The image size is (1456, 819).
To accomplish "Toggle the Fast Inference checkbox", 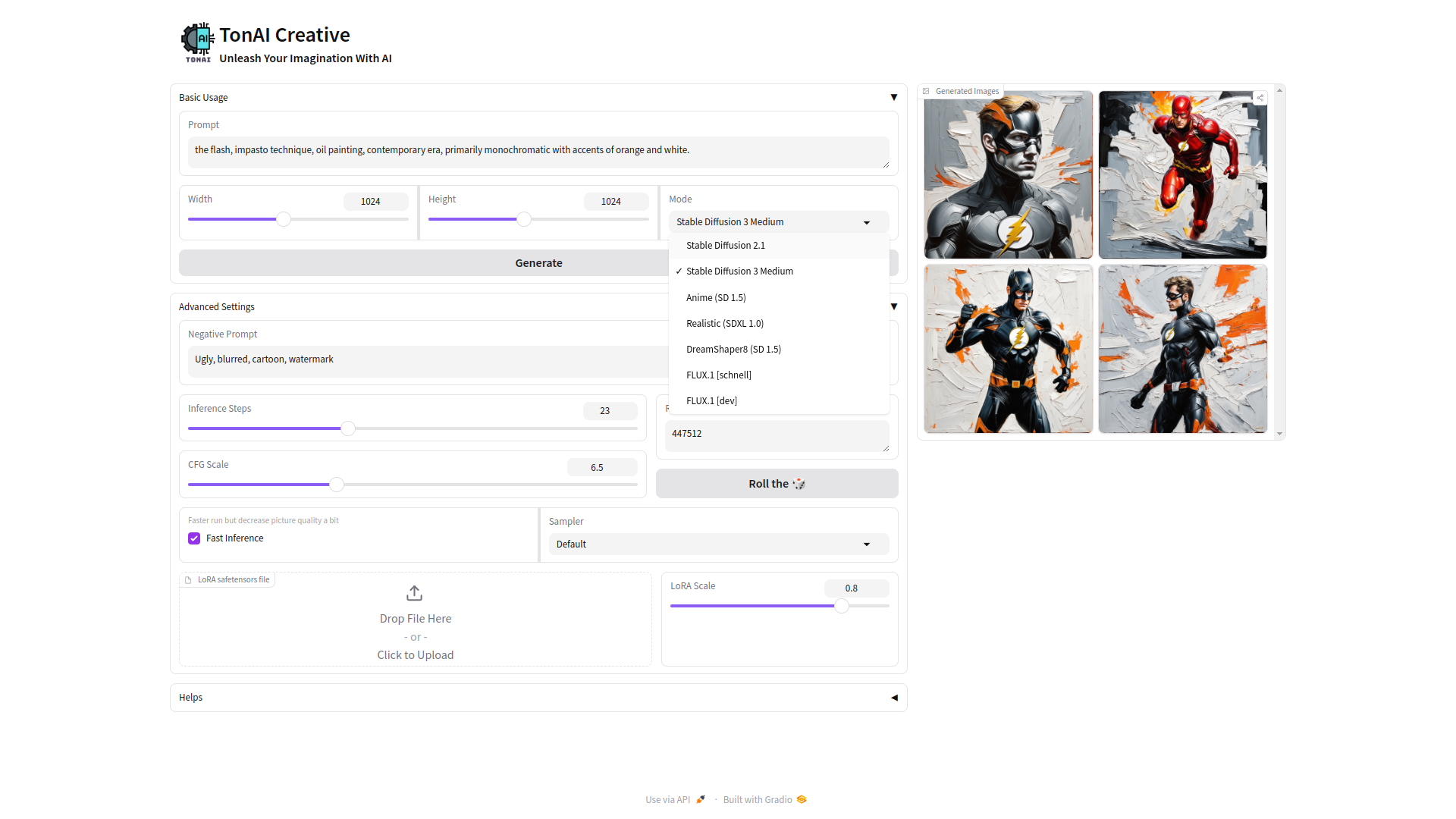I will click(194, 538).
